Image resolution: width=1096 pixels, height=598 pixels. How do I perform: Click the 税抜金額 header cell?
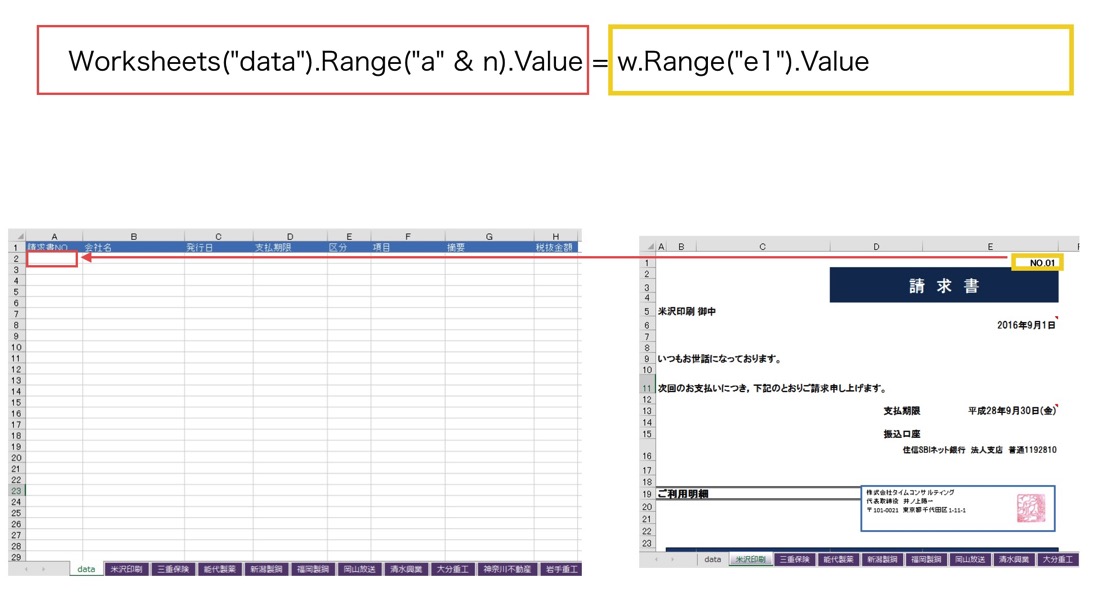pyautogui.click(x=555, y=247)
